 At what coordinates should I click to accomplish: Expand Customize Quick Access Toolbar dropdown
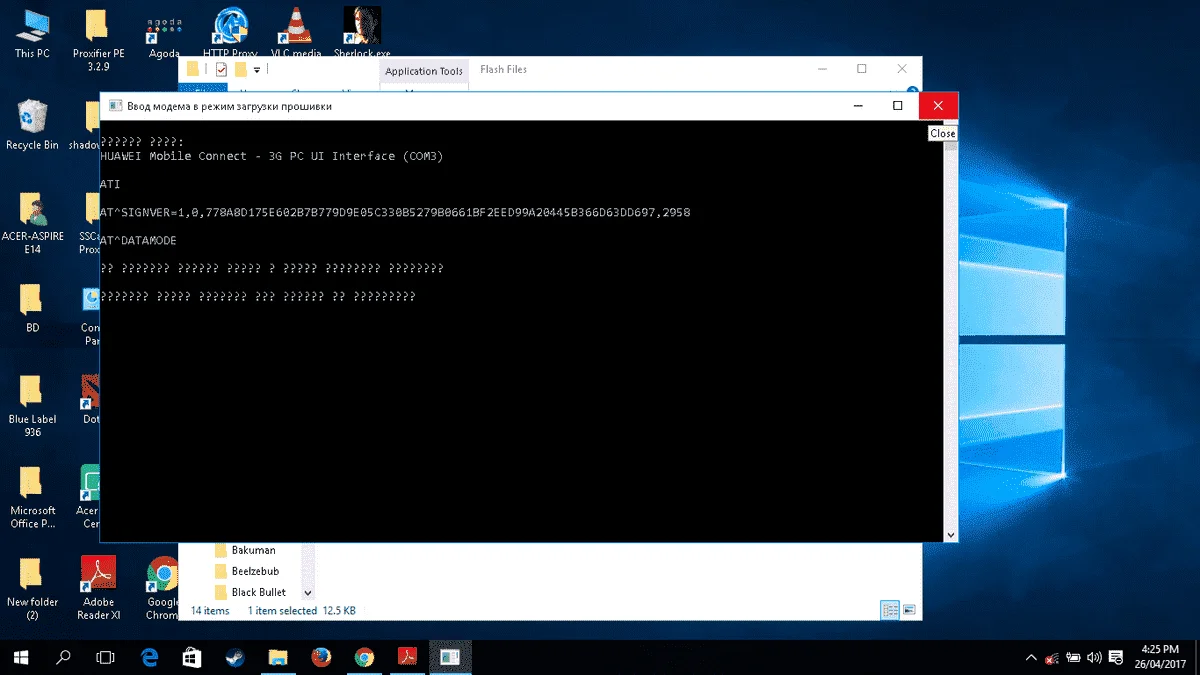(x=257, y=69)
